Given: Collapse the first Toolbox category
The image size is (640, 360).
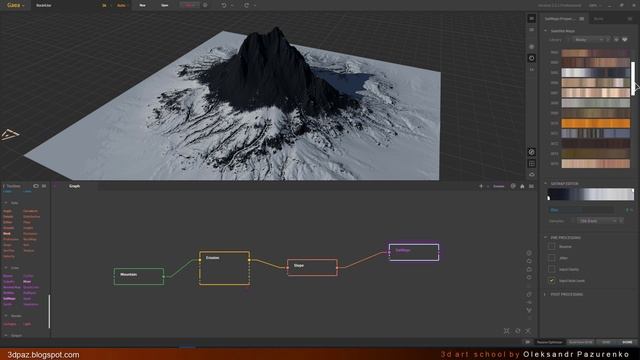Looking at the screenshot, I should [x=6, y=203].
